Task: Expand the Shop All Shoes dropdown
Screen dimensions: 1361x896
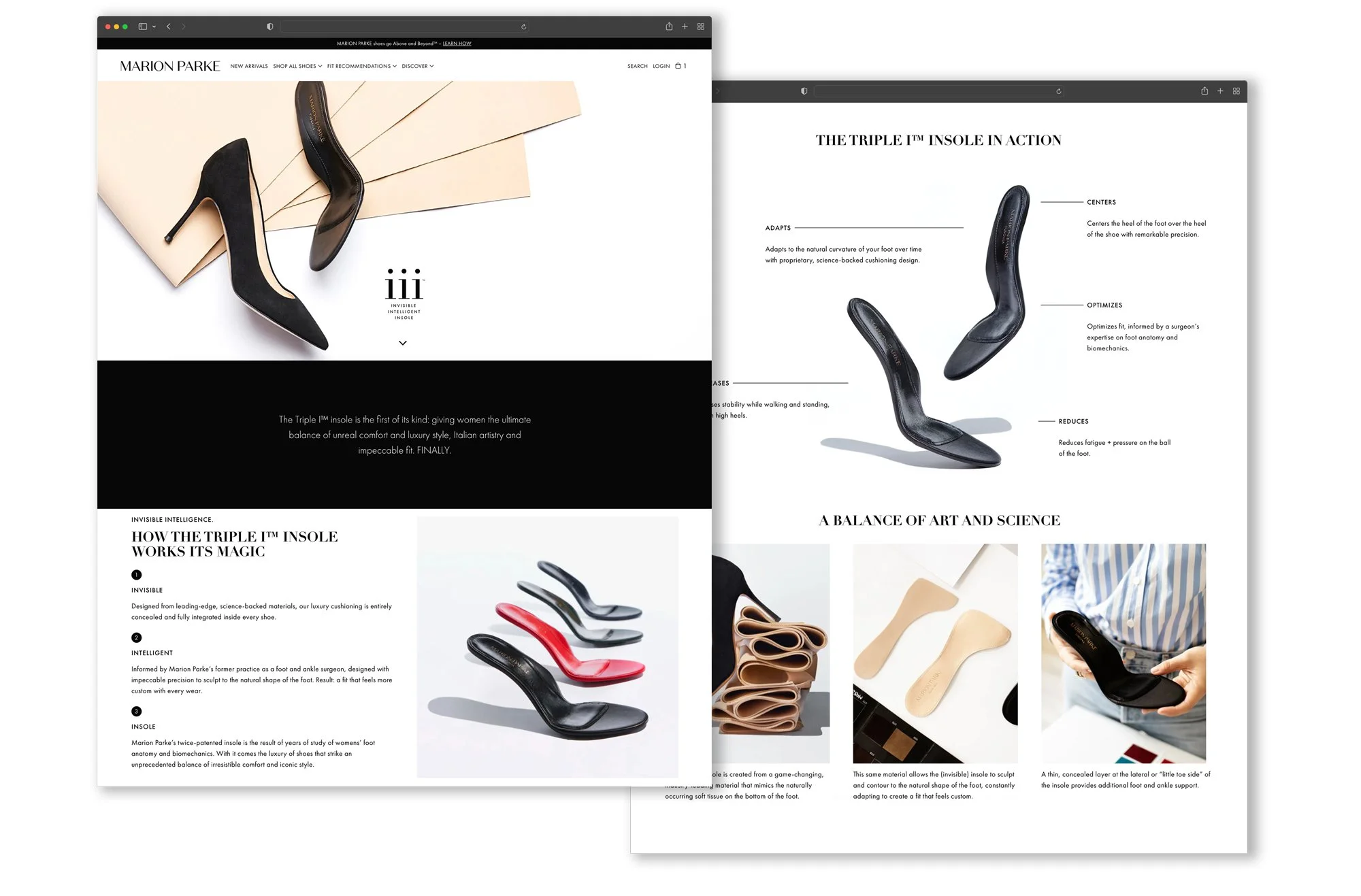Action: tap(297, 66)
